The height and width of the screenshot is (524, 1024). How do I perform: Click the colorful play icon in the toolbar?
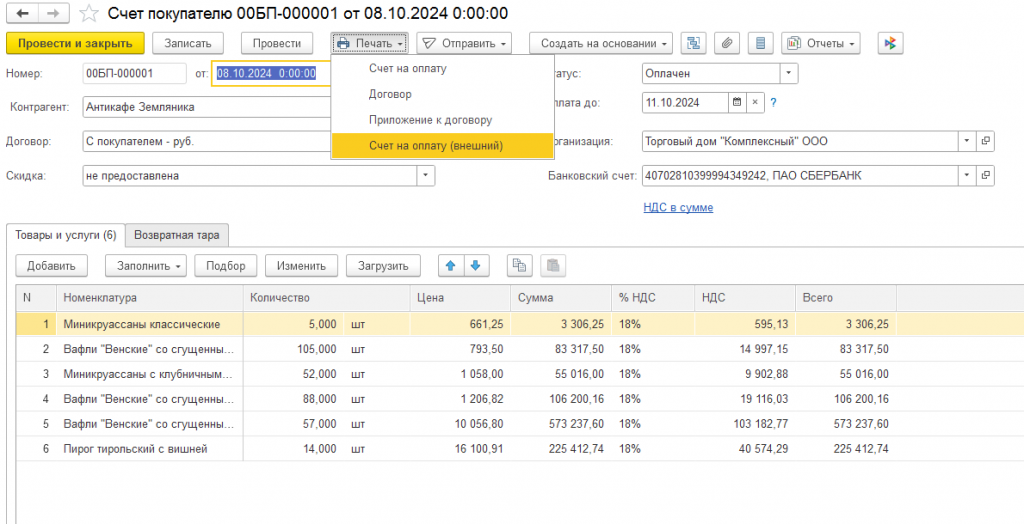pos(890,43)
